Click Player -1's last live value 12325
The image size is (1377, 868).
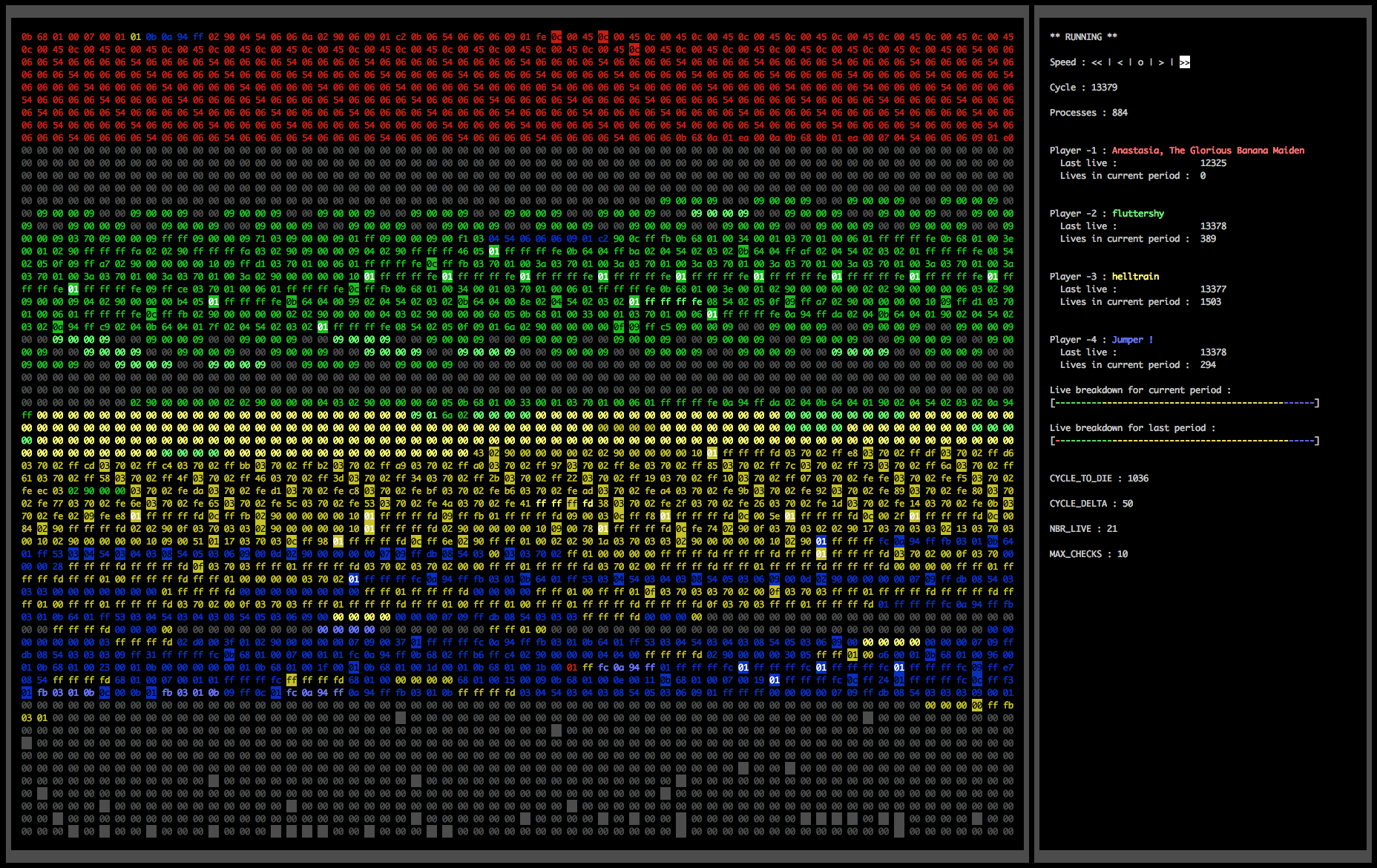1213,163
